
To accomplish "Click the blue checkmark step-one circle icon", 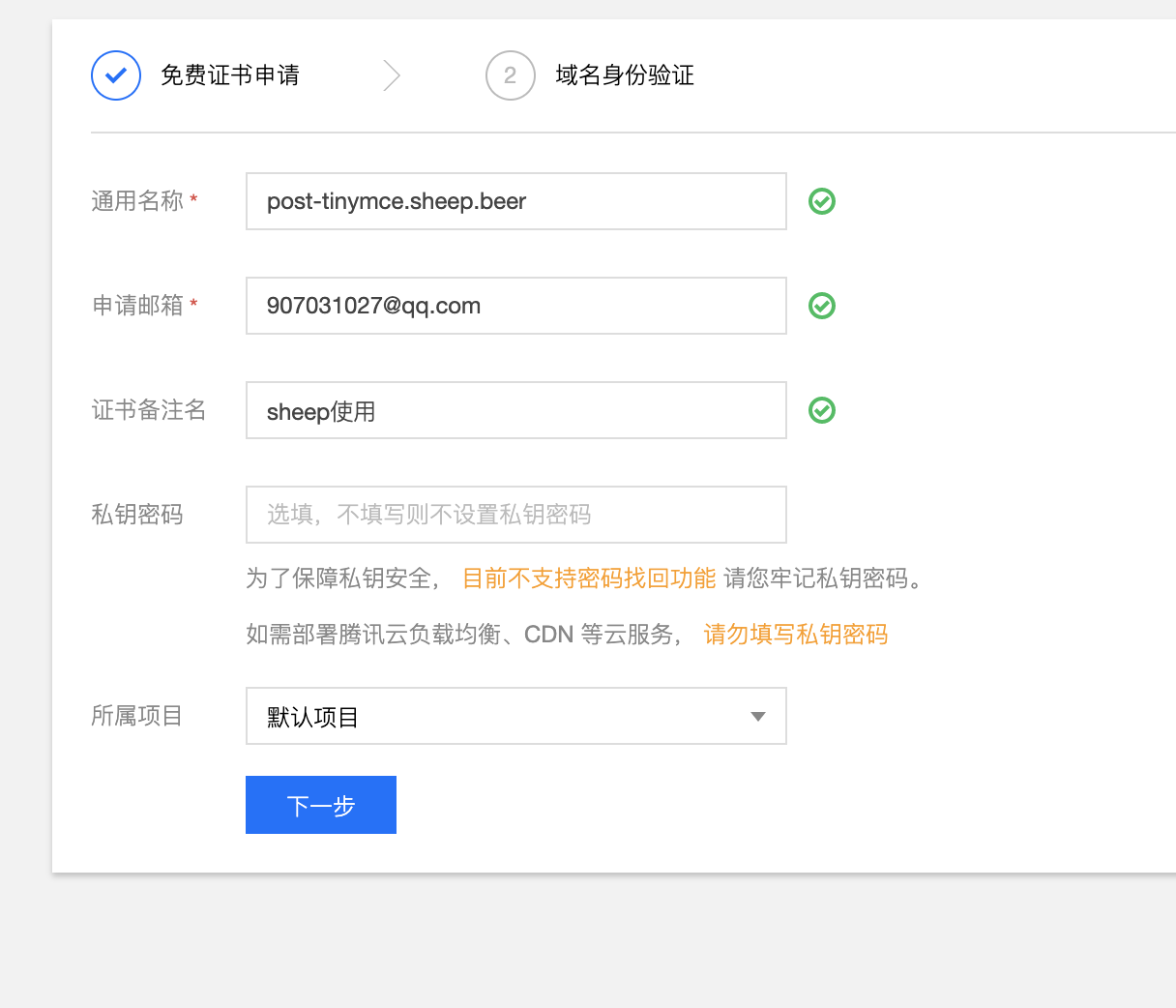I will (x=116, y=75).
